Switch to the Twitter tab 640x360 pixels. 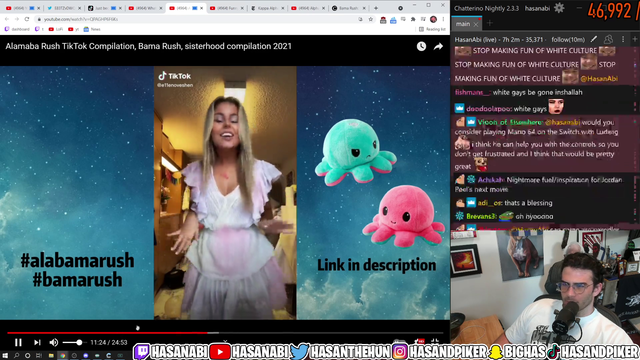point(63,8)
